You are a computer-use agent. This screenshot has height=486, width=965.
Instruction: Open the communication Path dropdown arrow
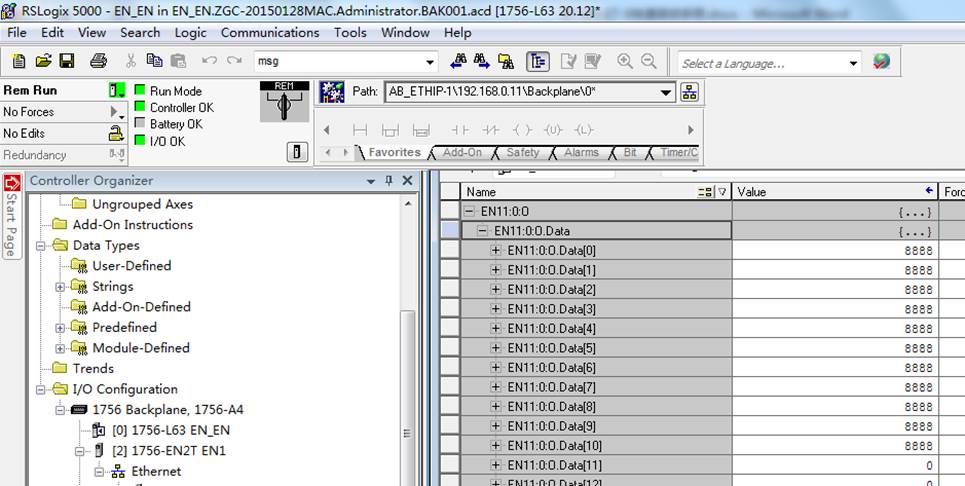pos(665,93)
